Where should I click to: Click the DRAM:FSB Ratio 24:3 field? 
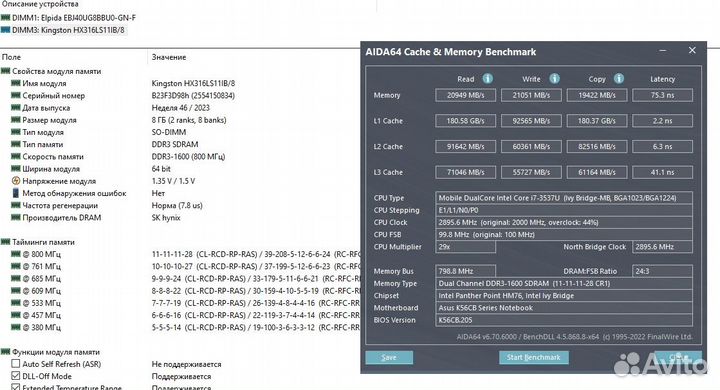pos(662,271)
